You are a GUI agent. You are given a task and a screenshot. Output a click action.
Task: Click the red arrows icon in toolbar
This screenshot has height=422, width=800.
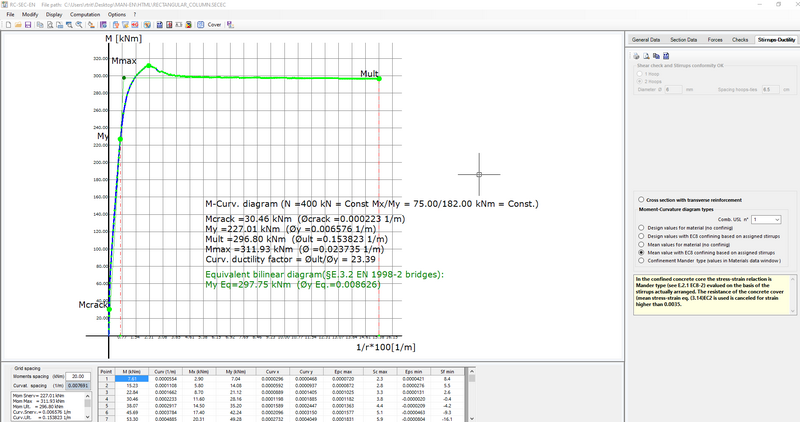(135, 24)
